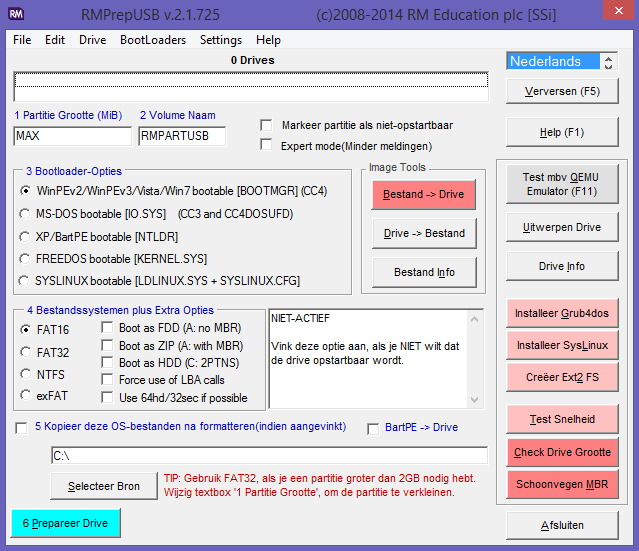Click Test mbv QEMU Emulator button

561,184
